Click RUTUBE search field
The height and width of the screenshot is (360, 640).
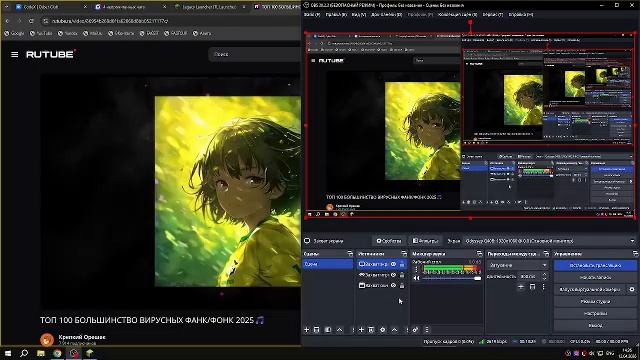pos(255,54)
